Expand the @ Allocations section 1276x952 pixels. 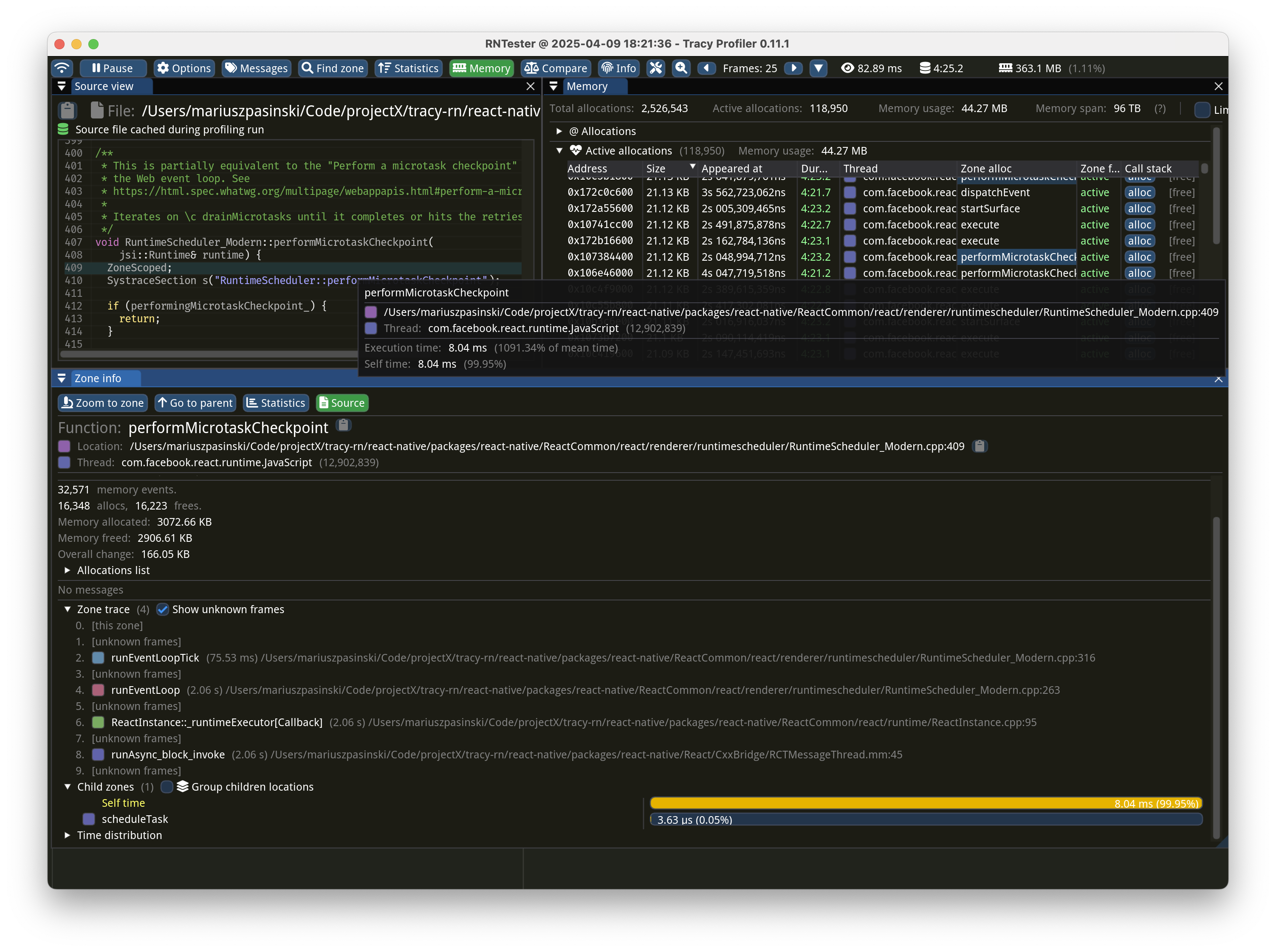559,131
